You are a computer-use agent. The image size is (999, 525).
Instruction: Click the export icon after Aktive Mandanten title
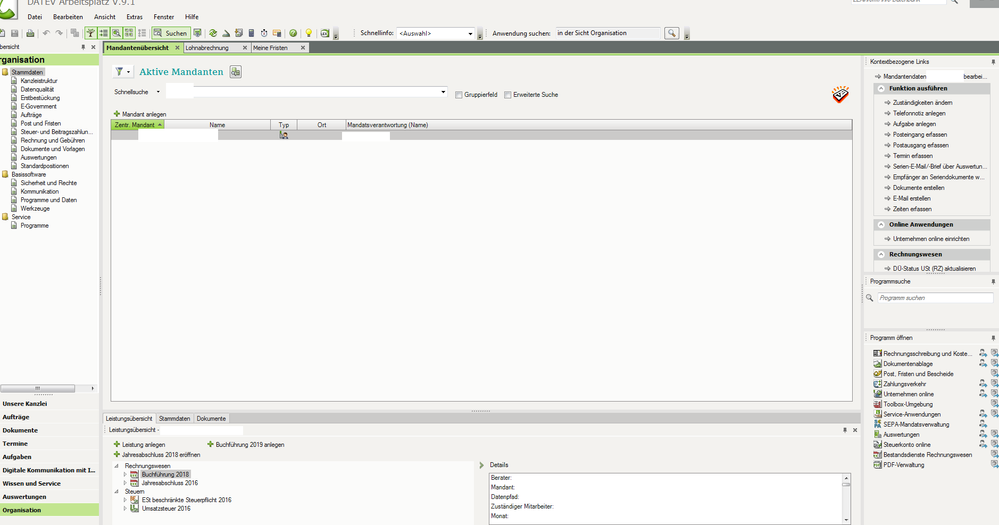[x=236, y=72]
